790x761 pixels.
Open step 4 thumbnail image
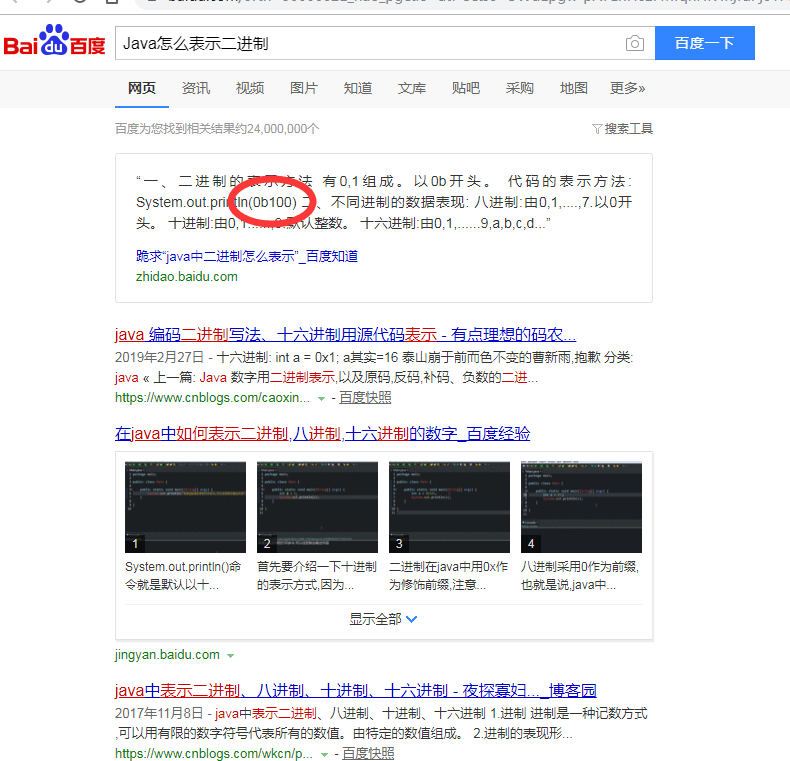click(581, 507)
